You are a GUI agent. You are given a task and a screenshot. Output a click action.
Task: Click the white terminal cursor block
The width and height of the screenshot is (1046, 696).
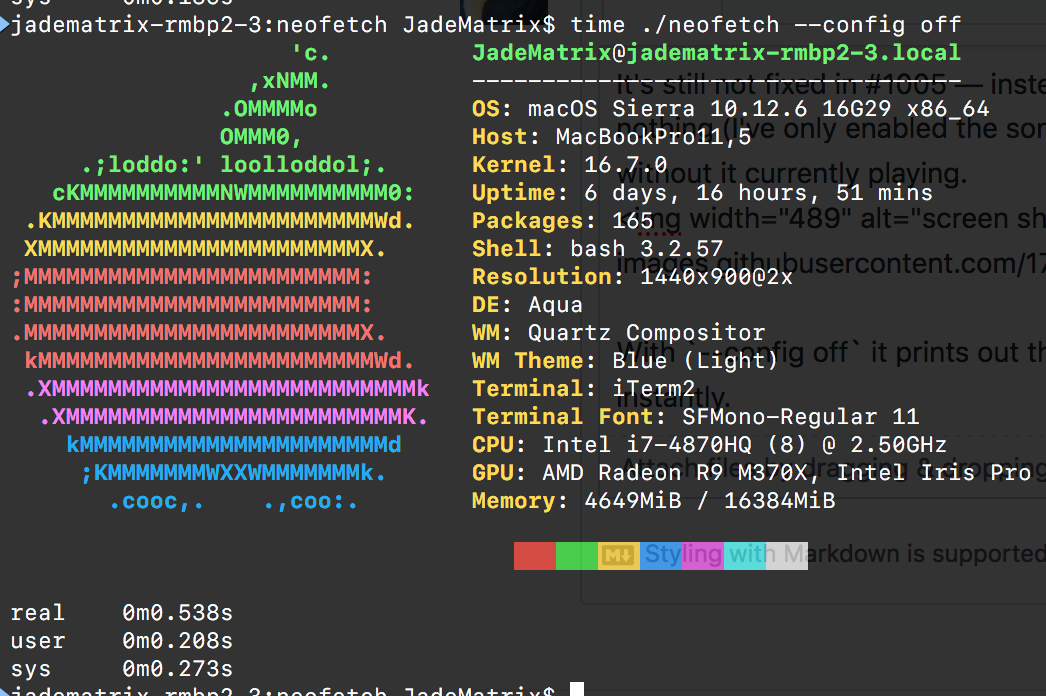[575, 688]
